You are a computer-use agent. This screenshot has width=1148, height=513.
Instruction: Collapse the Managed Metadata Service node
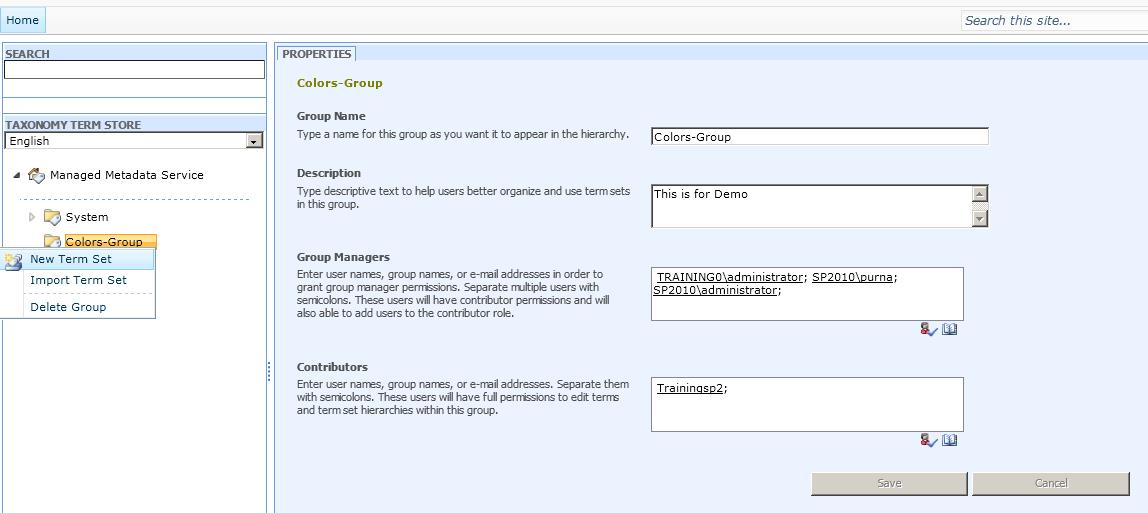pos(17,176)
